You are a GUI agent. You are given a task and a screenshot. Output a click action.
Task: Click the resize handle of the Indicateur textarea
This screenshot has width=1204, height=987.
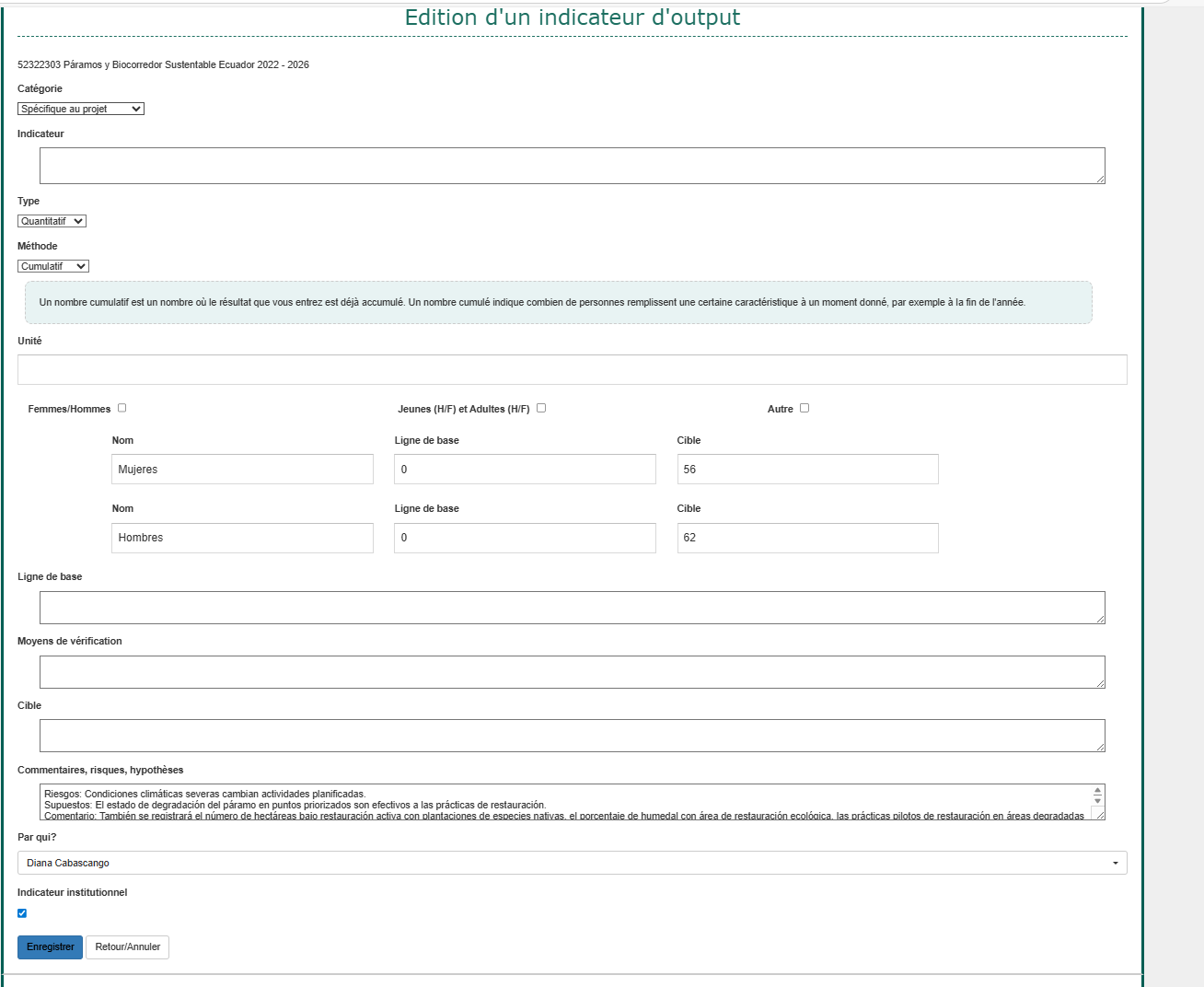pyautogui.click(x=1100, y=179)
